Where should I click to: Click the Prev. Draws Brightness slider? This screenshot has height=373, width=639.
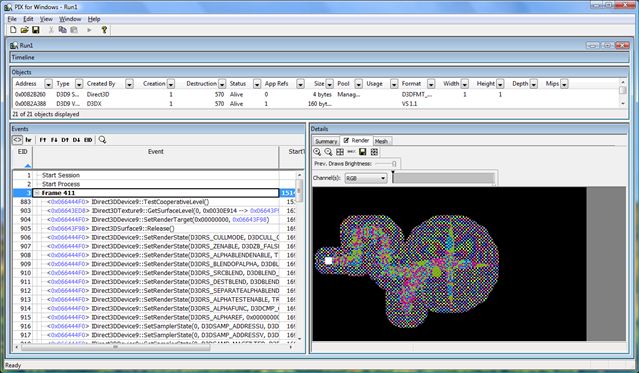coord(385,163)
